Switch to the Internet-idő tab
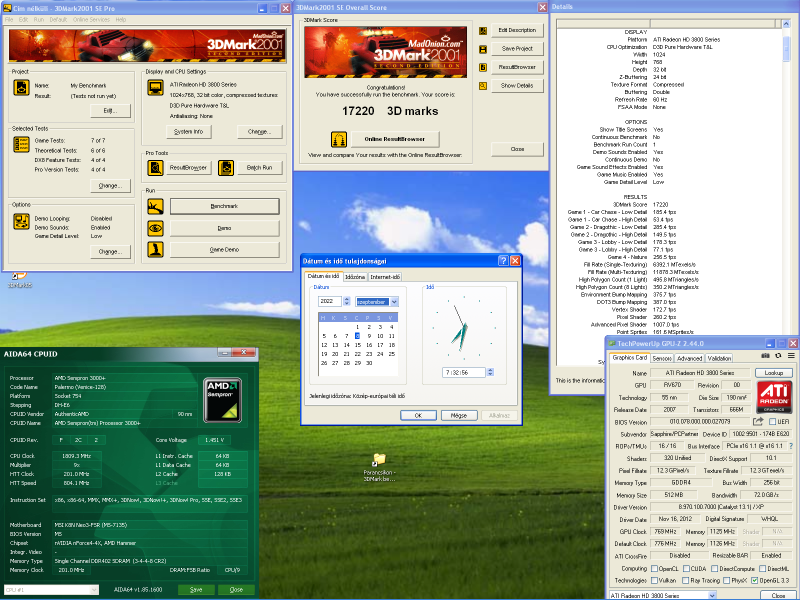This screenshot has height=600, width=800. (385, 277)
